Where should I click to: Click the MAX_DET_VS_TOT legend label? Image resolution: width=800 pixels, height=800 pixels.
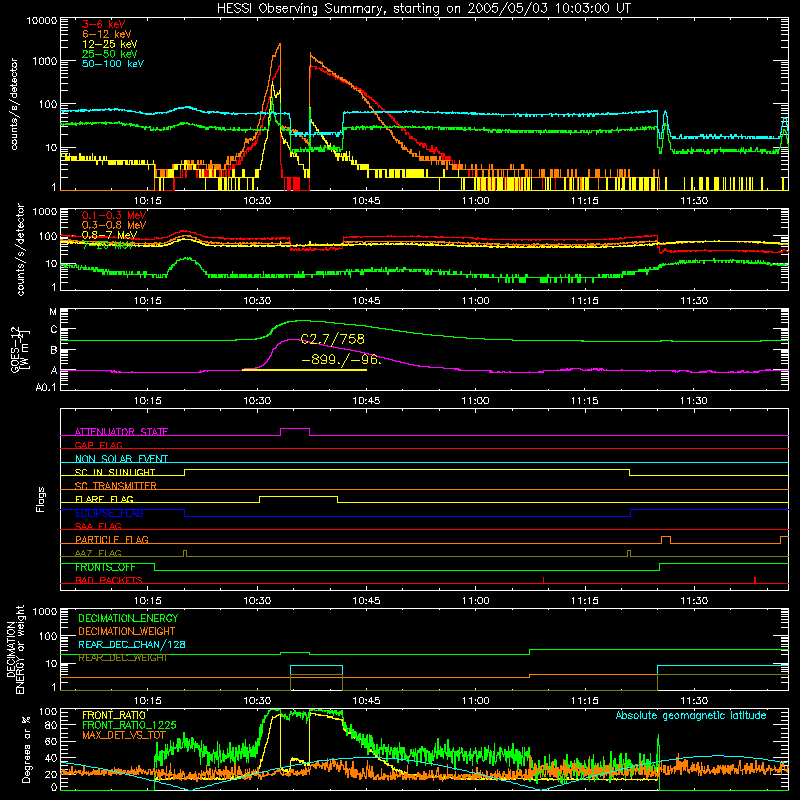[124, 735]
